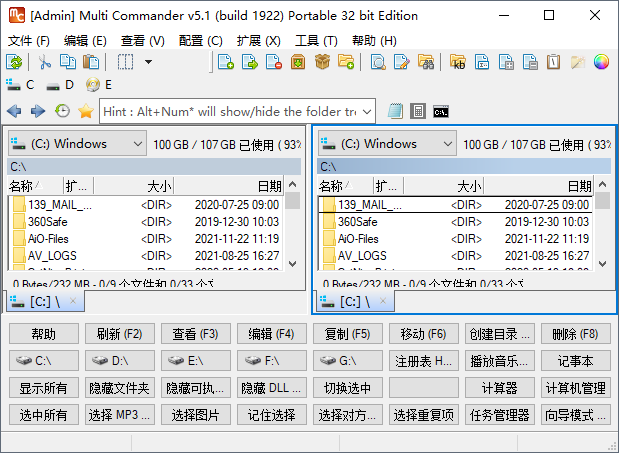Image resolution: width=619 pixels, height=453 pixels.
Task: Click the G:\ drive button
Action: (x=347, y=361)
